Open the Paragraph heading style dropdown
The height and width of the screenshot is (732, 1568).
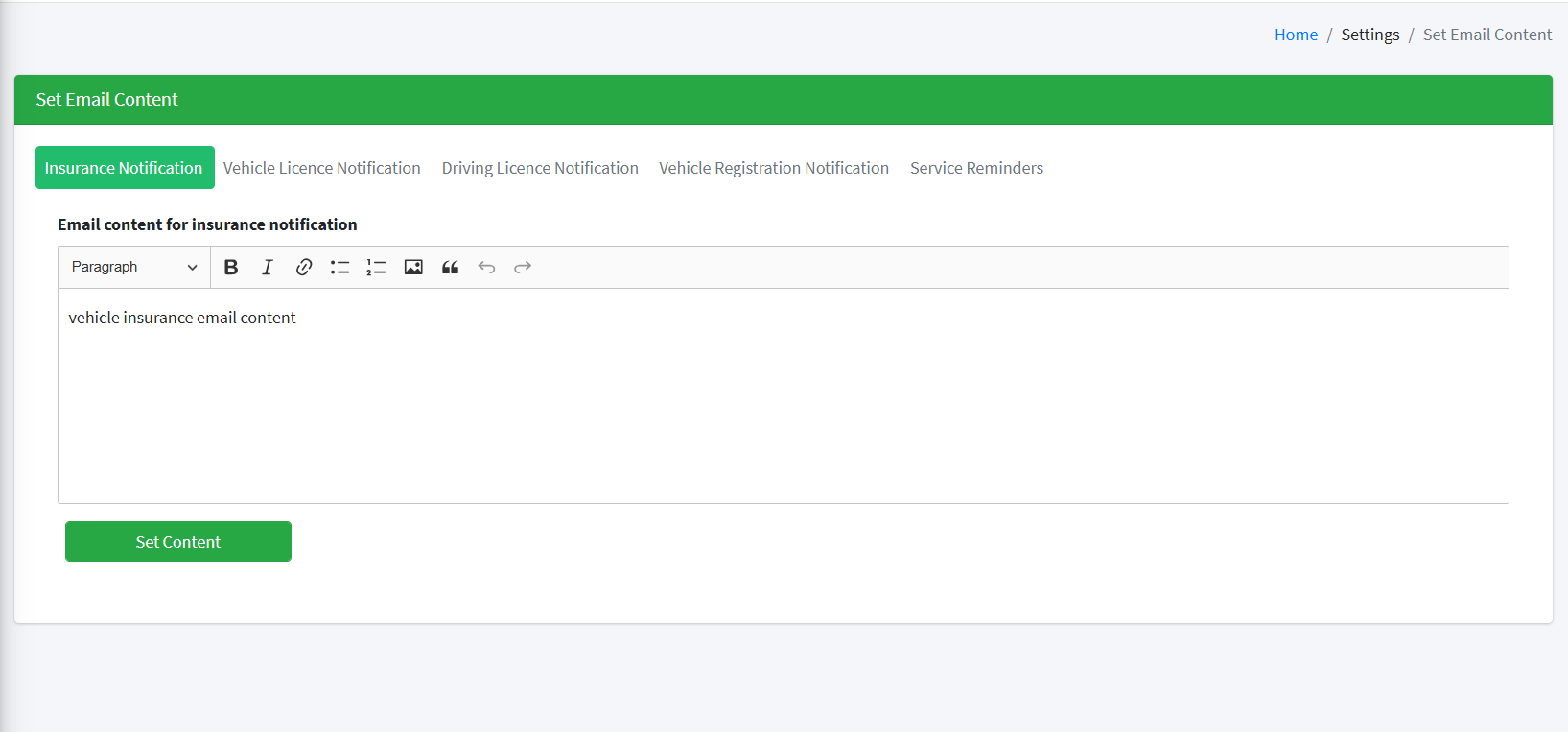pos(134,268)
